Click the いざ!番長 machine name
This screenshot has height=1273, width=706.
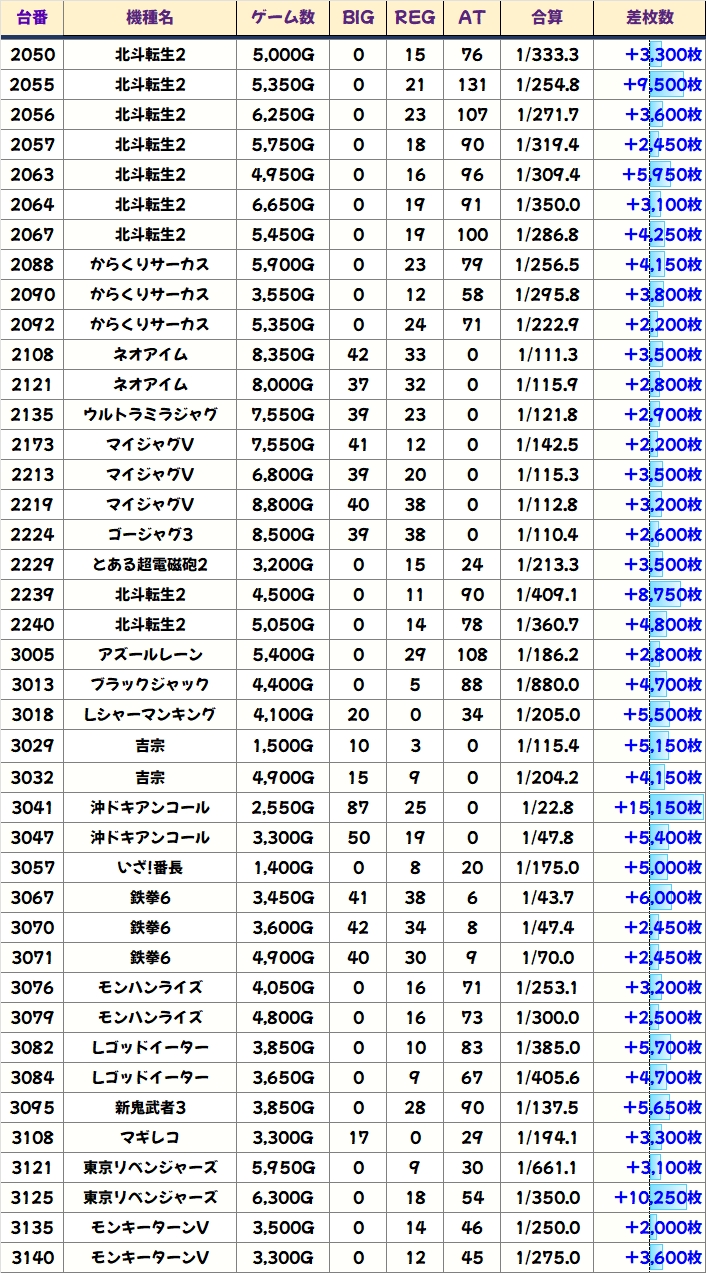pyautogui.click(x=150, y=867)
